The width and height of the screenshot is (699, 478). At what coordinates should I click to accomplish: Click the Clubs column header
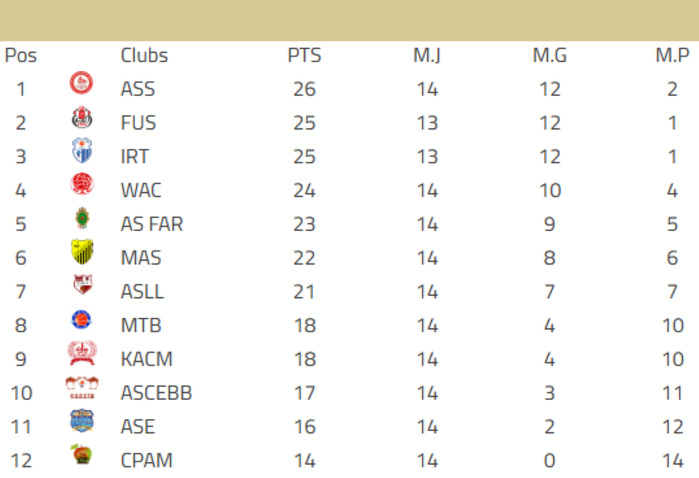[144, 56]
